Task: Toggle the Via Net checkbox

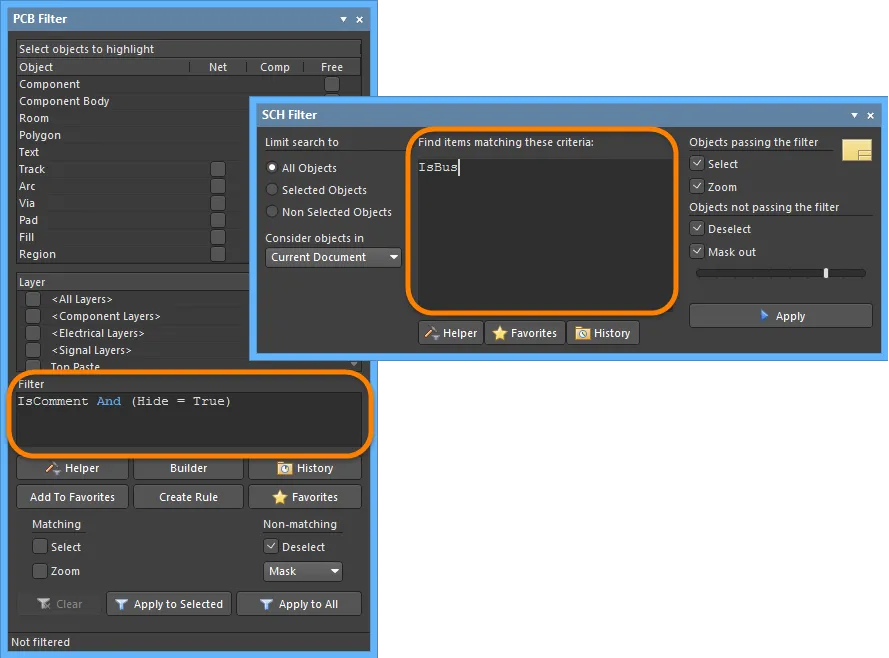Action: (218, 203)
